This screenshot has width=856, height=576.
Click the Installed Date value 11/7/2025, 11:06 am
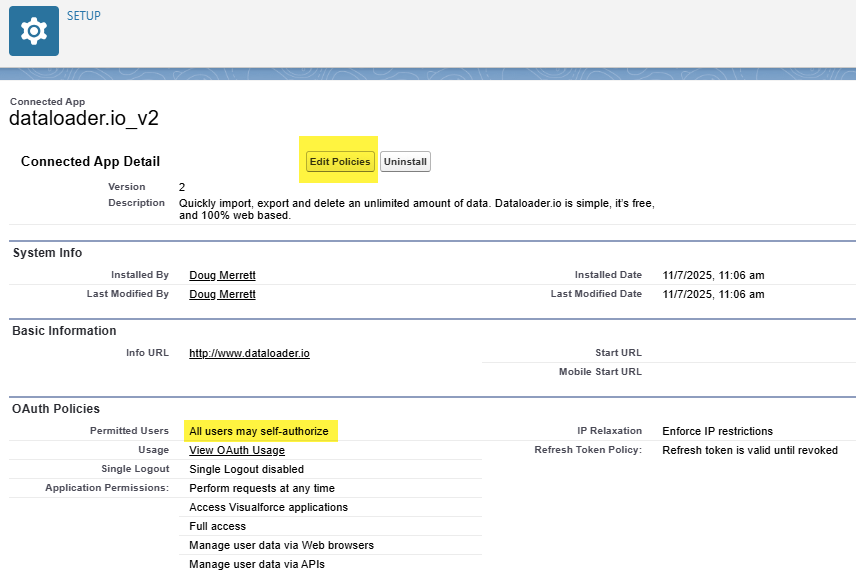[x=713, y=275]
